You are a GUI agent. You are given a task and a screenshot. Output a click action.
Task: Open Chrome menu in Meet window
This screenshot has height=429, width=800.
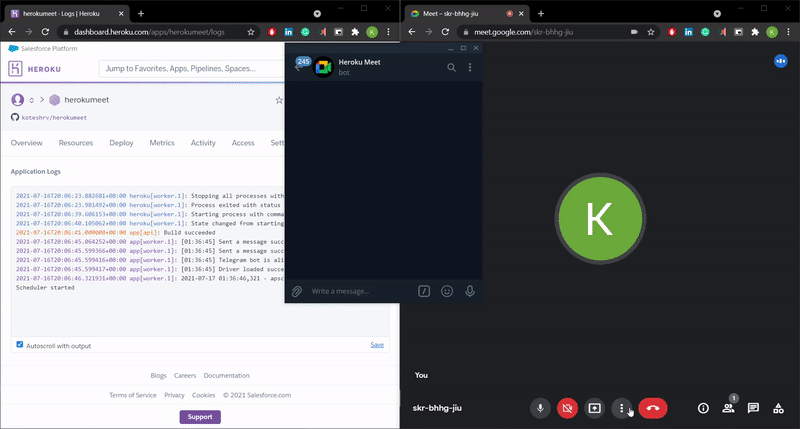point(788,32)
